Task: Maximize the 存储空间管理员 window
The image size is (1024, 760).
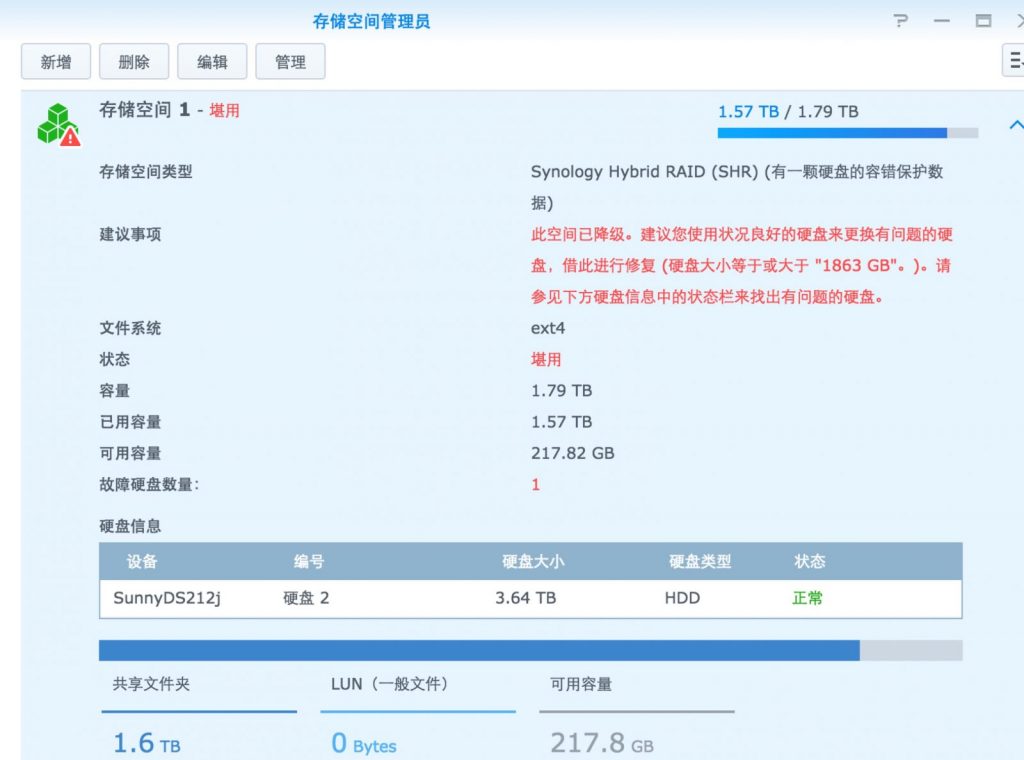Action: pyautogui.click(x=983, y=21)
